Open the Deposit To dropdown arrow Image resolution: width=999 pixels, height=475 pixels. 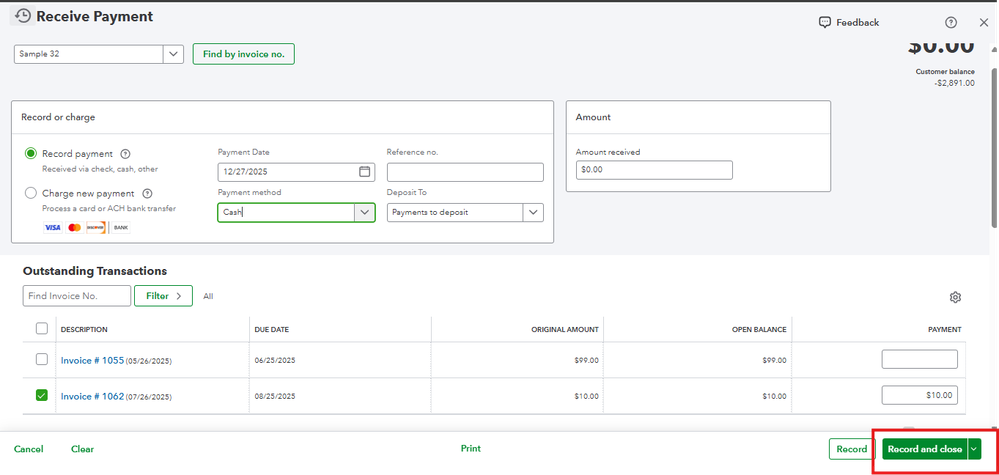pyautogui.click(x=533, y=212)
